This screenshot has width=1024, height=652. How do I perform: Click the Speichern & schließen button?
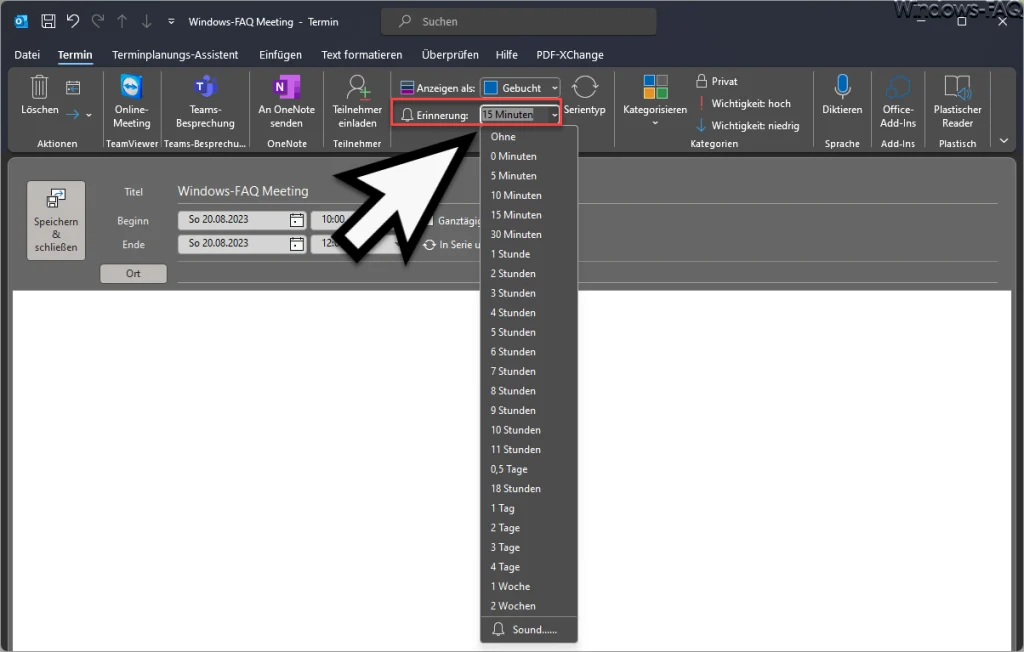point(56,220)
